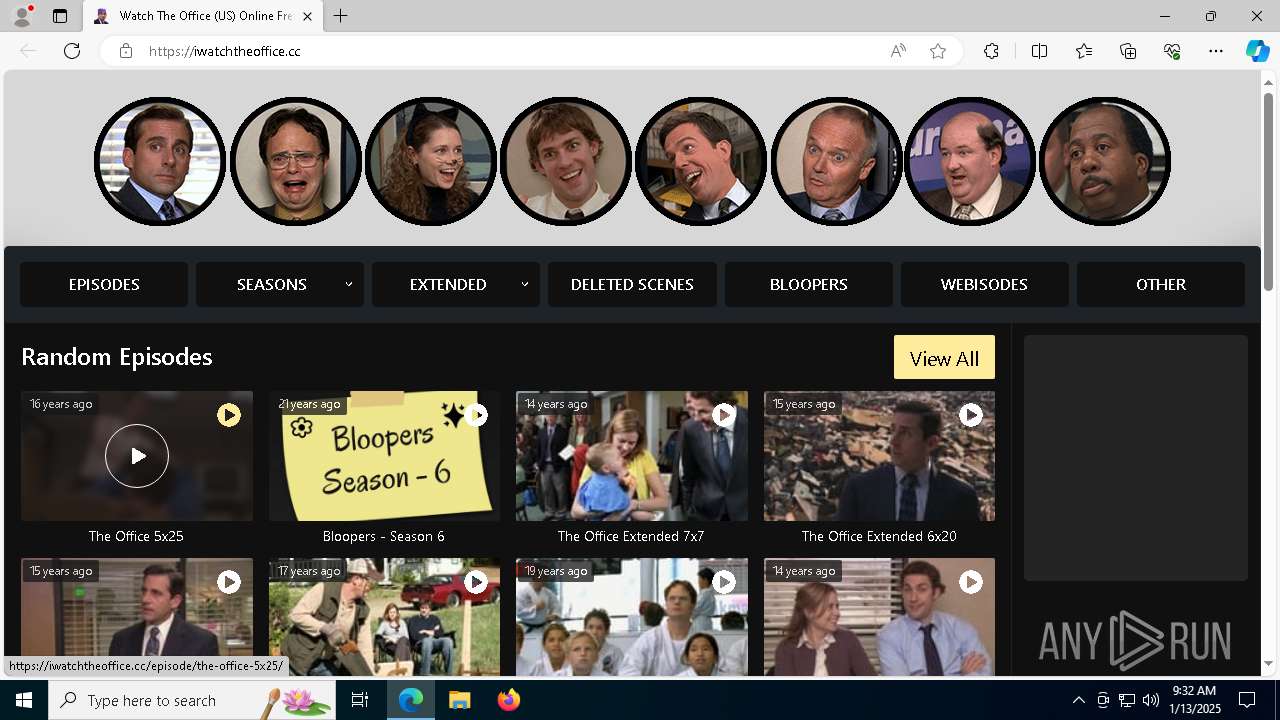
Task: Click Andy character portrait
Action: [700, 161]
